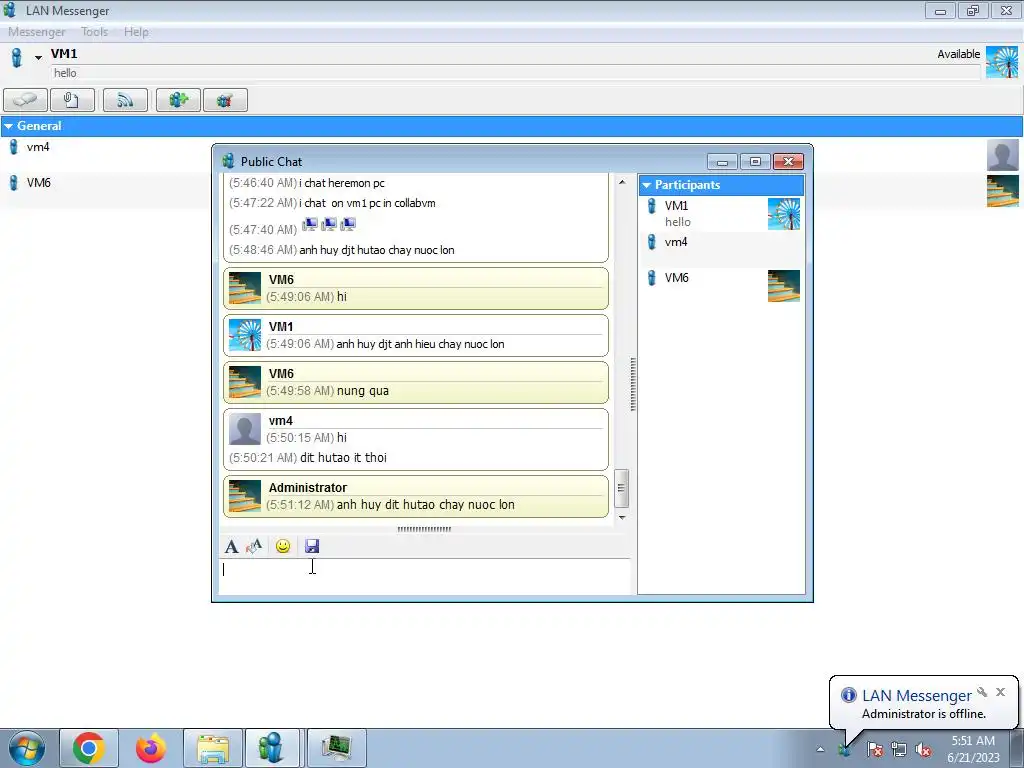Click the chat scrollbar thumb
The width and height of the screenshot is (1024, 768).
click(x=622, y=488)
